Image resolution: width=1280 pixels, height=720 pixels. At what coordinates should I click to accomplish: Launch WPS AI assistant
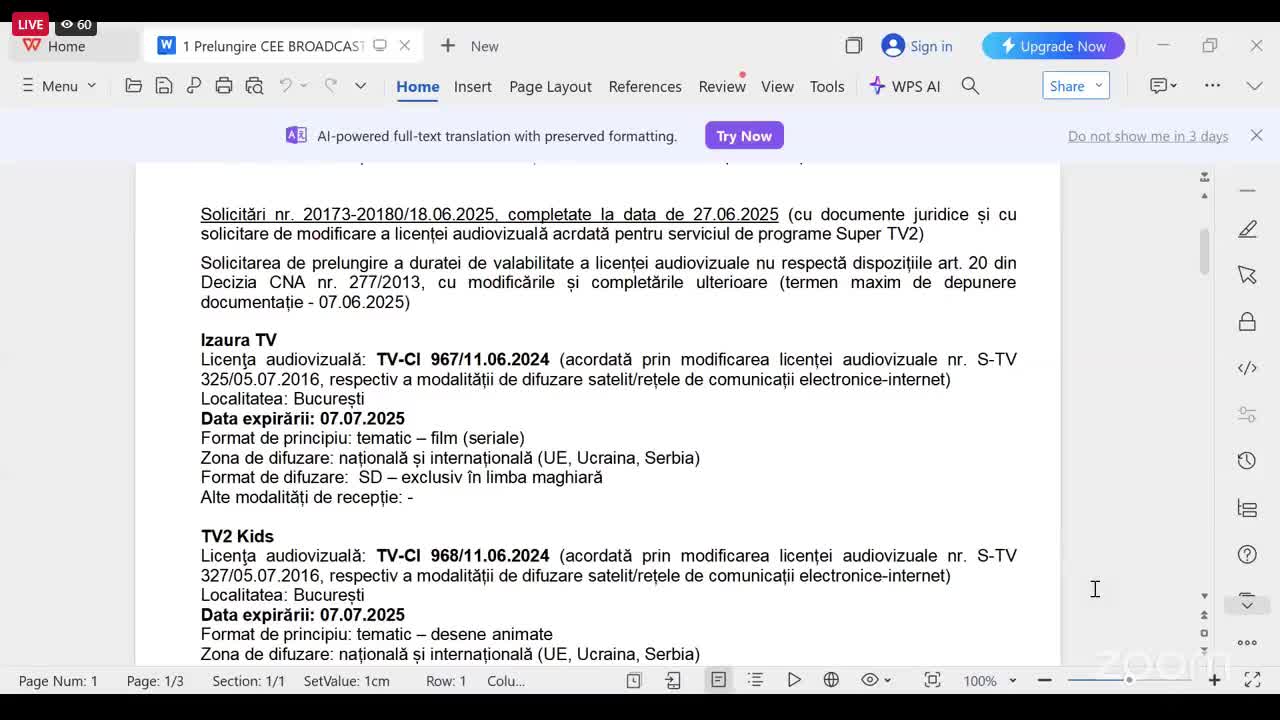coord(905,86)
